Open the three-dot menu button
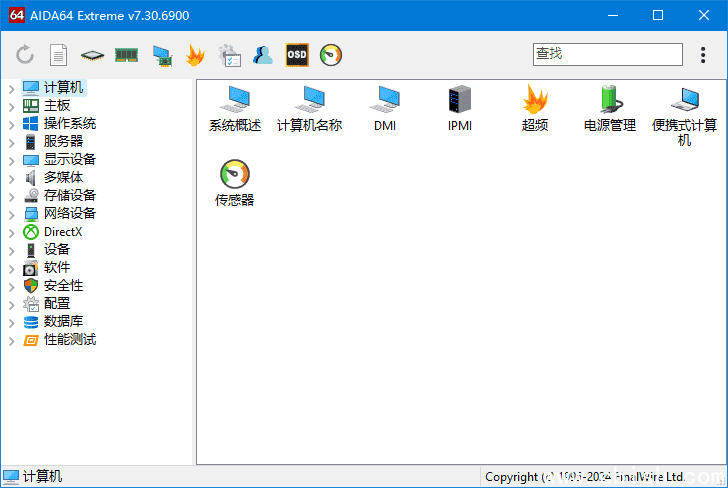 point(703,55)
